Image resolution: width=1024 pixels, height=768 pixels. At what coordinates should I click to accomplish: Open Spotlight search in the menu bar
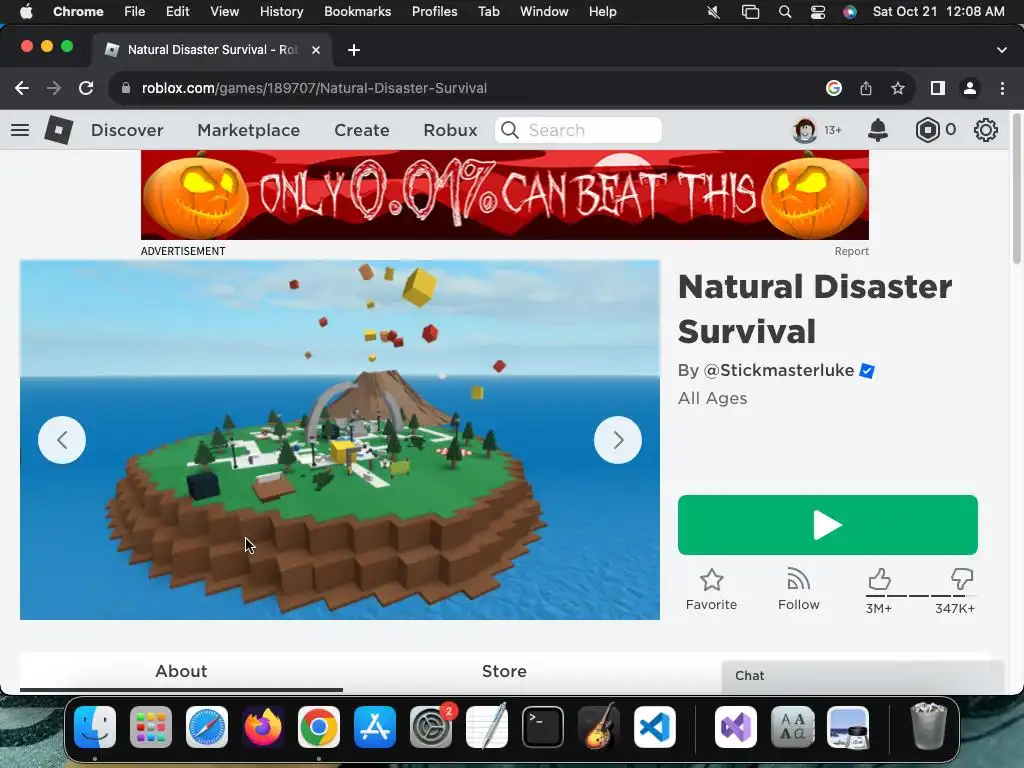pos(785,12)
